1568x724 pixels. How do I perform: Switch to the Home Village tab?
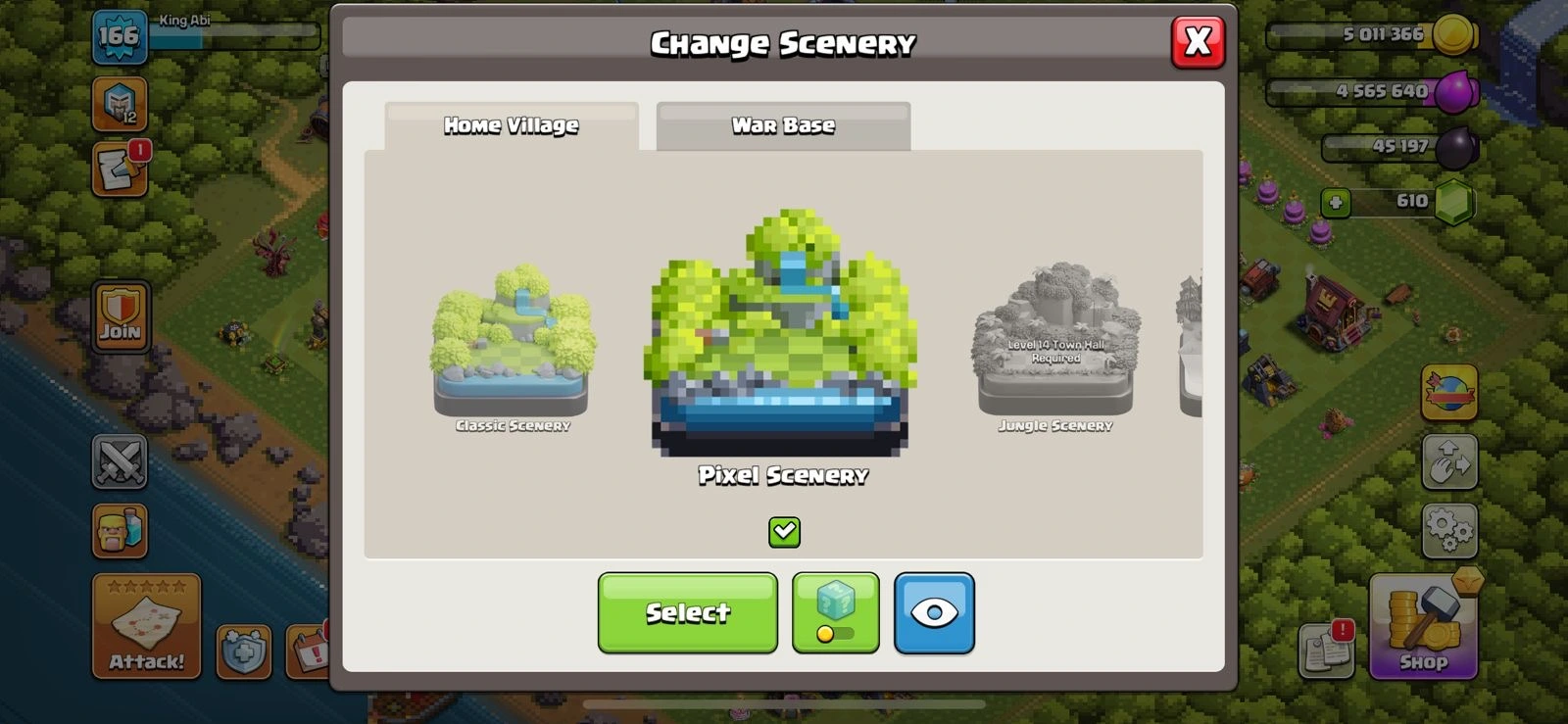(511, 126)
